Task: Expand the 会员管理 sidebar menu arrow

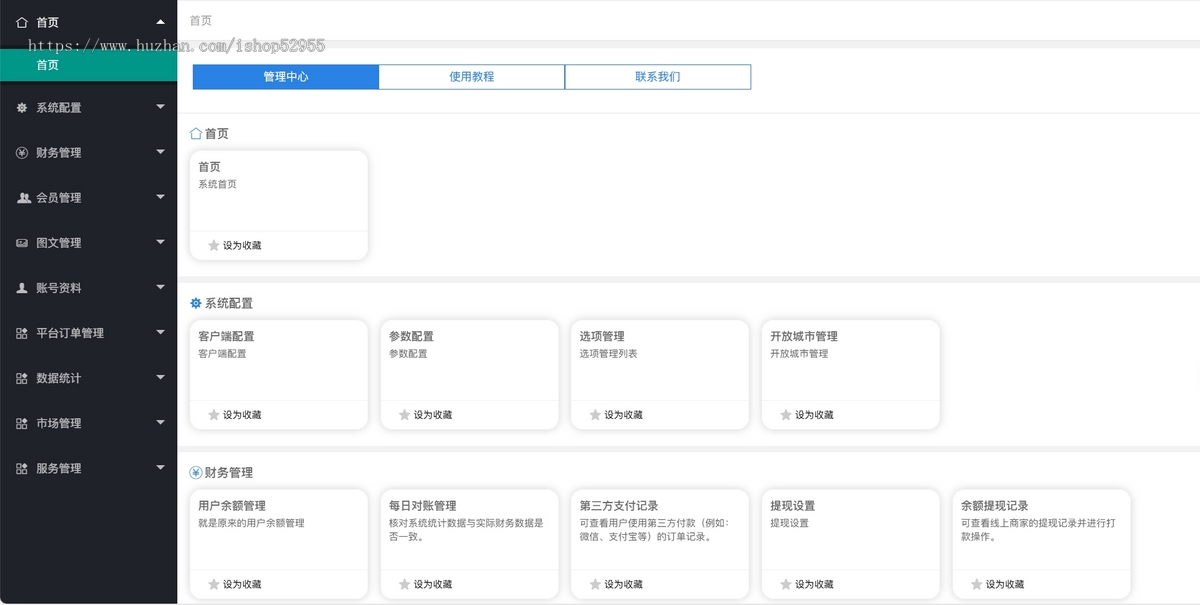Action: click(x=160, y=196)
